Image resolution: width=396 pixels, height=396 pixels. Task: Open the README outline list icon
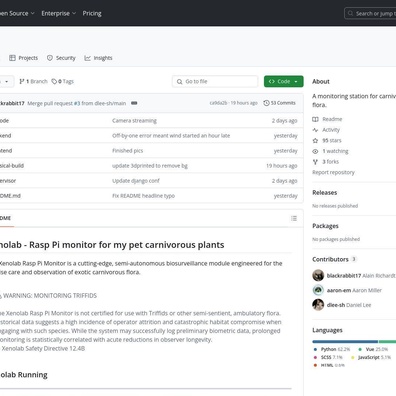294,218
